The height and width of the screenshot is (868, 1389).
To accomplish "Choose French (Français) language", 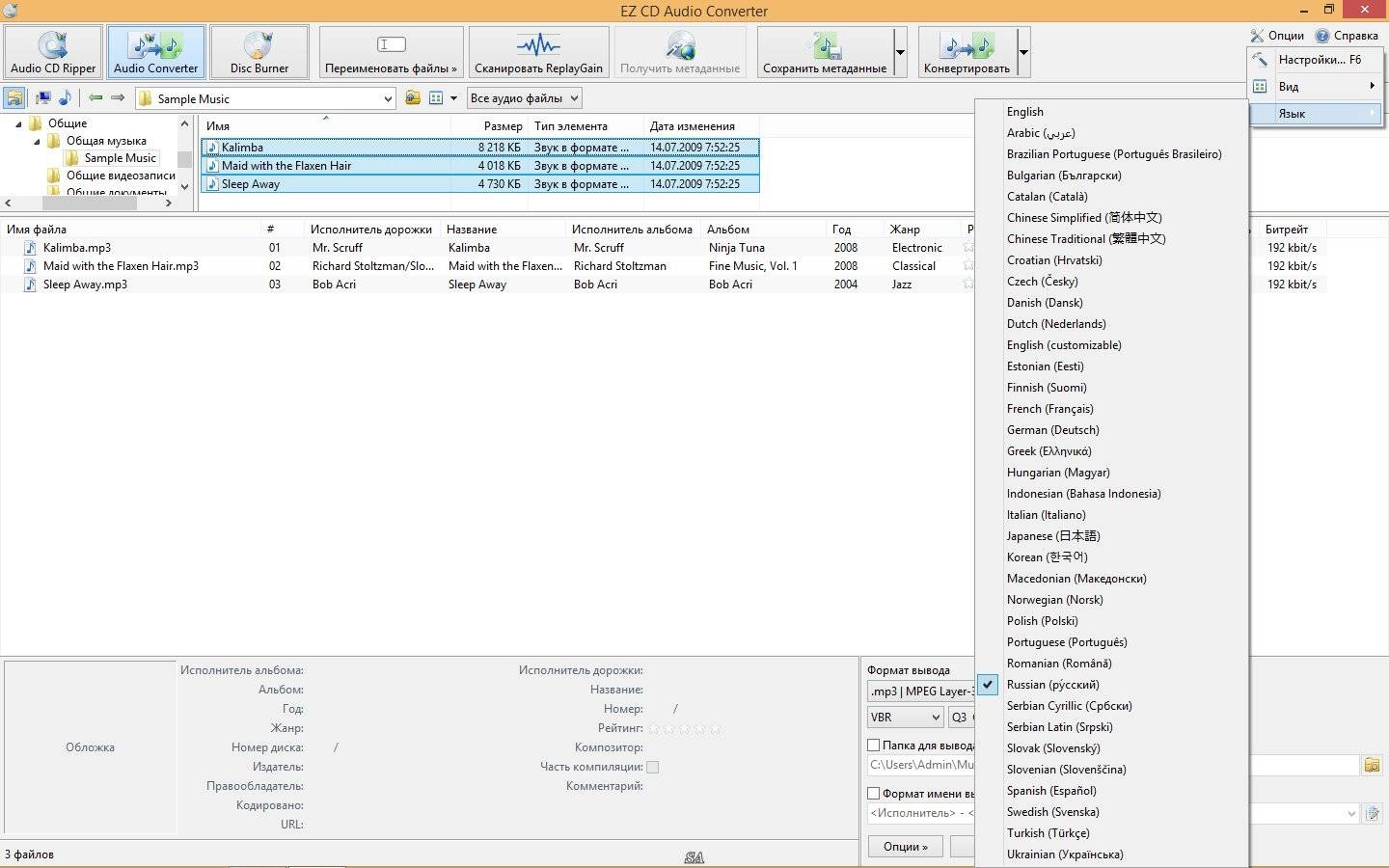I will tap(1112, 409).
